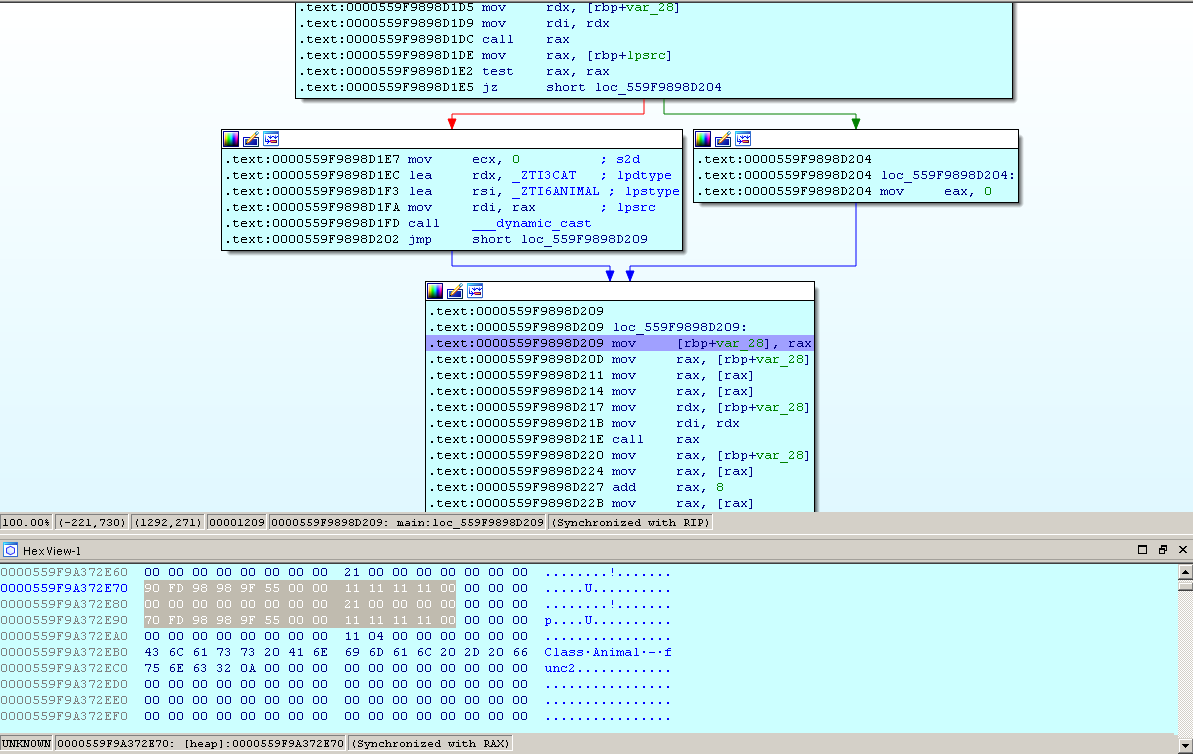Click the test rax, rax instruction
1193x754 pixels.
[455, 71]
